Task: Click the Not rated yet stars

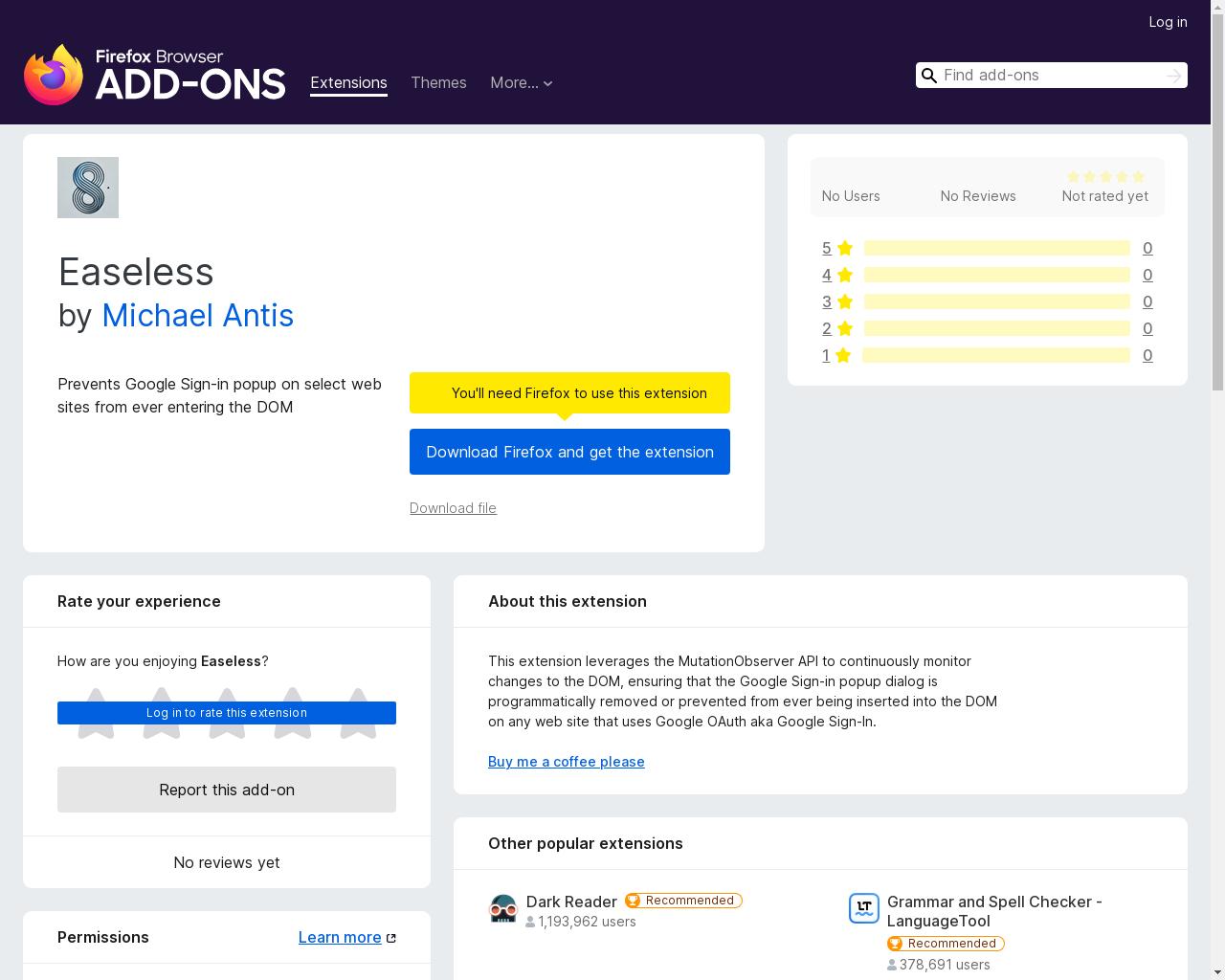Action: pyautogui.click(x=1105, y=176)
